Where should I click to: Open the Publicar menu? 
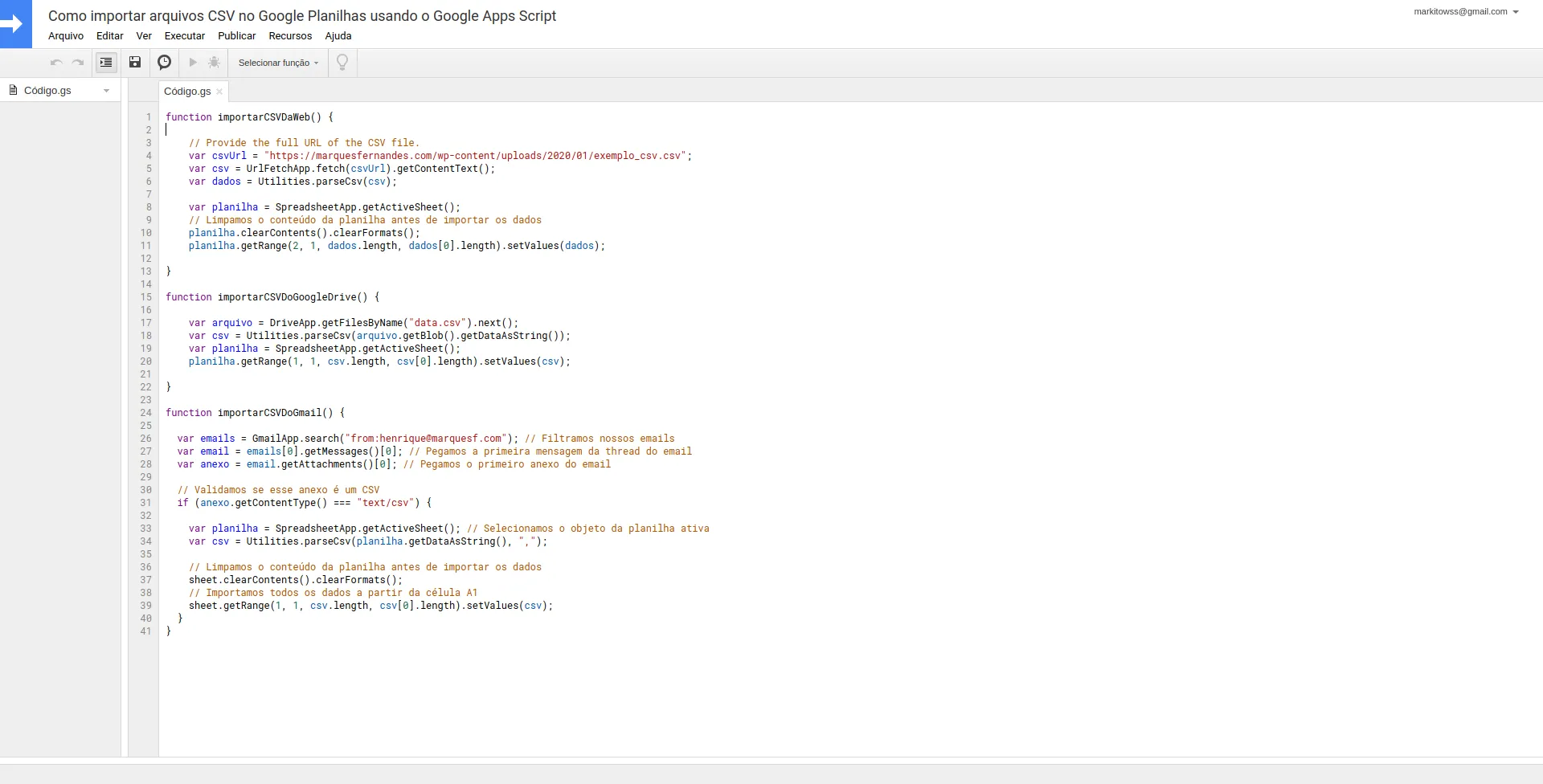pos(237,36)
